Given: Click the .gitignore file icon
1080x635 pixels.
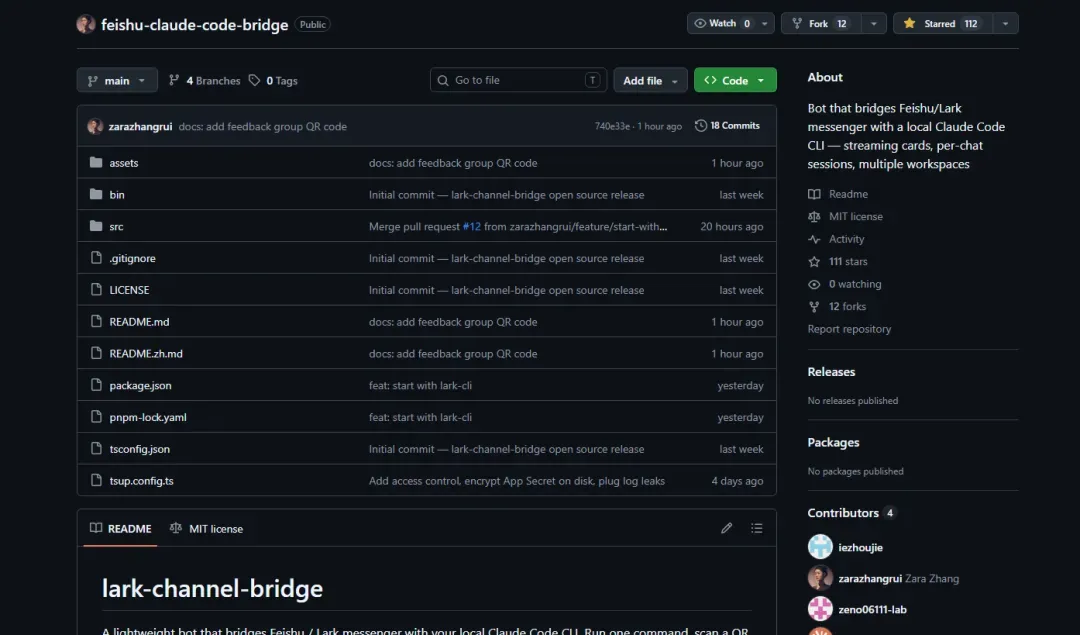Looking at the screenshot, I should pyautogui.click(x=96, y=258).
